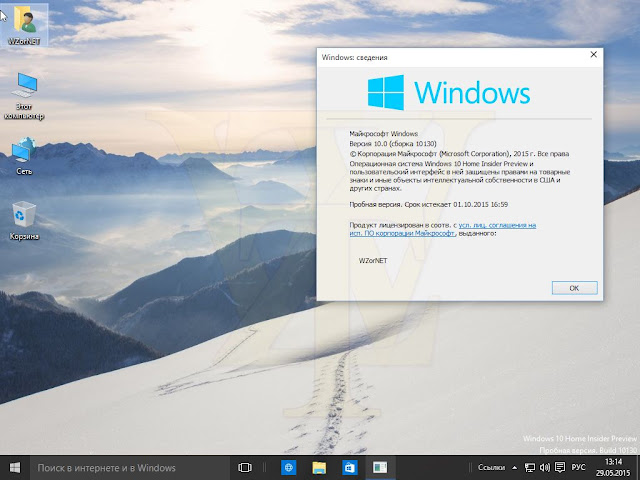The height and width of the screenshot is (480, 640).
Task: Select the Корзина recycle bin icon
Action: coord(24,220)
